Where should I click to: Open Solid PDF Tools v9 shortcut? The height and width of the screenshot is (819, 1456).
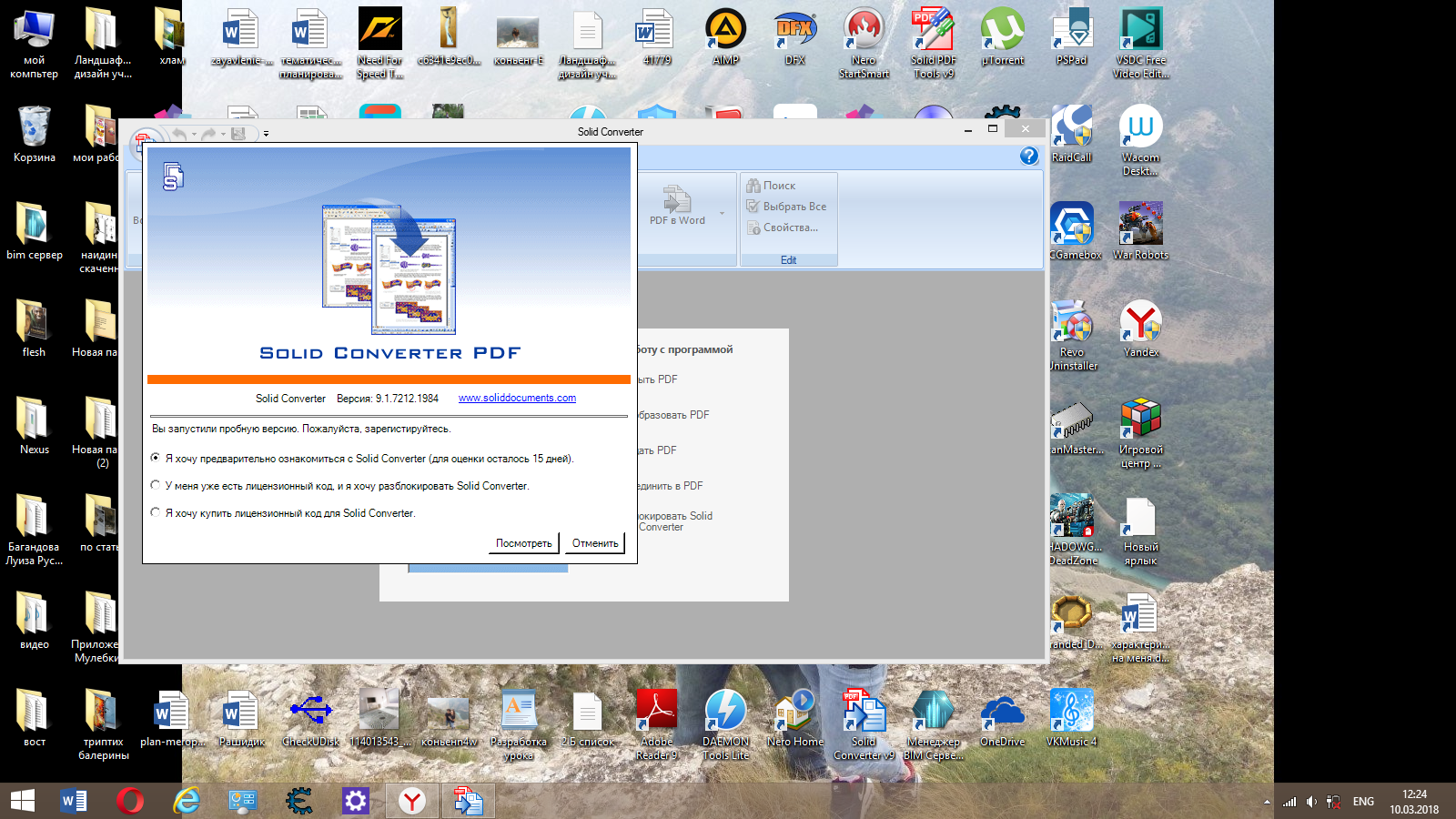tap(933, 44)
